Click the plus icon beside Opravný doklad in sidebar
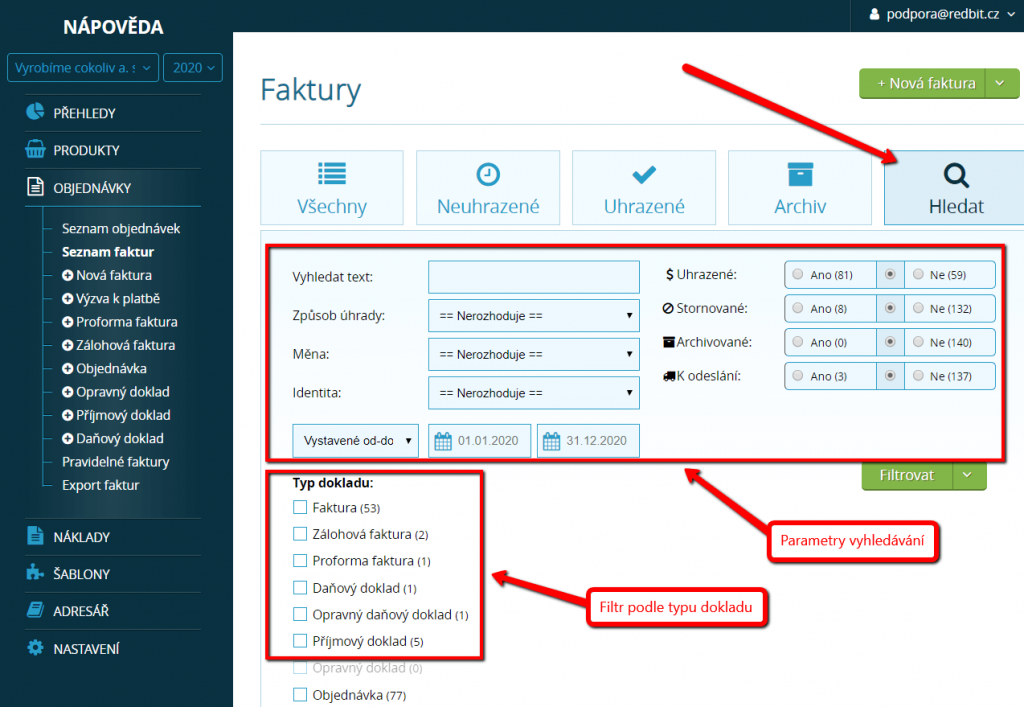Screen dimensions: 1024x707 click(67, 392)
